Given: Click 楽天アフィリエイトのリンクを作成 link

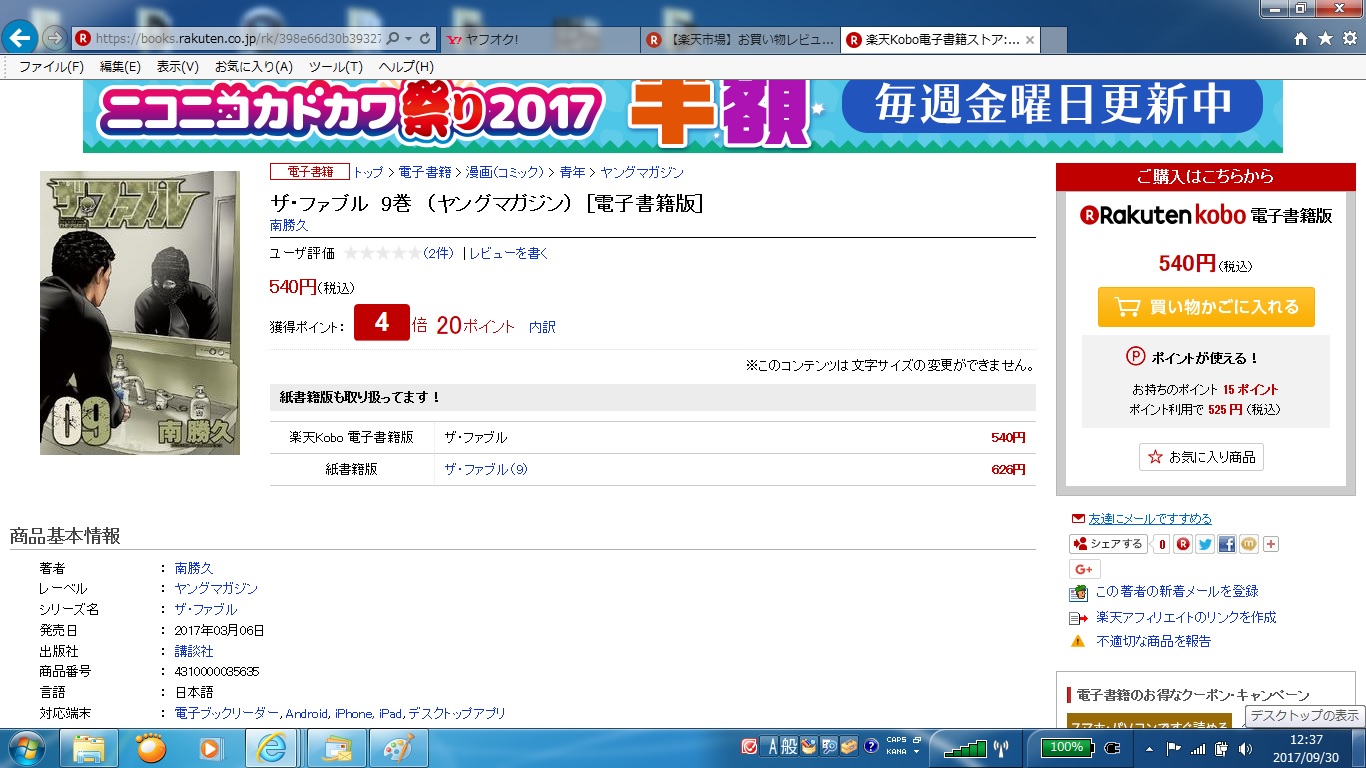Looking at the screenshot, I should [x=1186, y=618].
